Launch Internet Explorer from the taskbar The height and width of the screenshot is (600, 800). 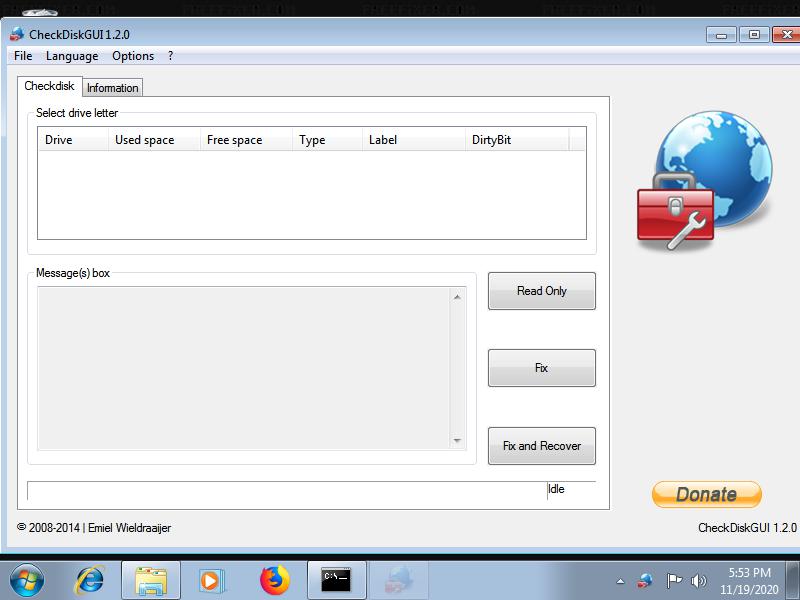90,580
